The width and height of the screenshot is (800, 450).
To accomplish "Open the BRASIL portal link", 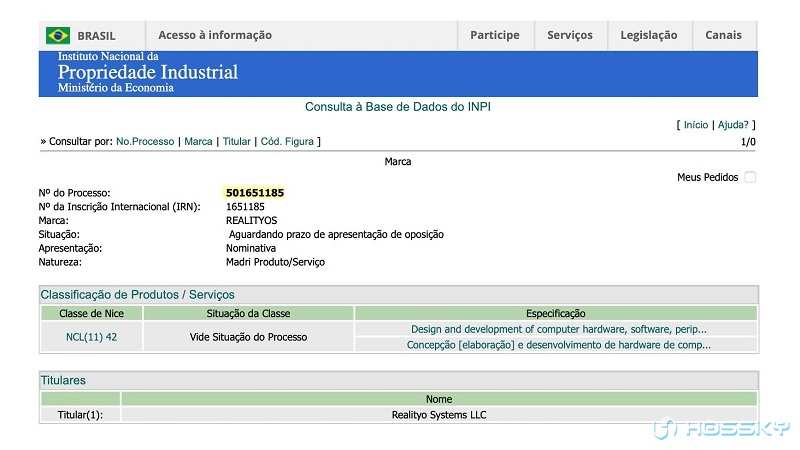I will click(96, 36).
